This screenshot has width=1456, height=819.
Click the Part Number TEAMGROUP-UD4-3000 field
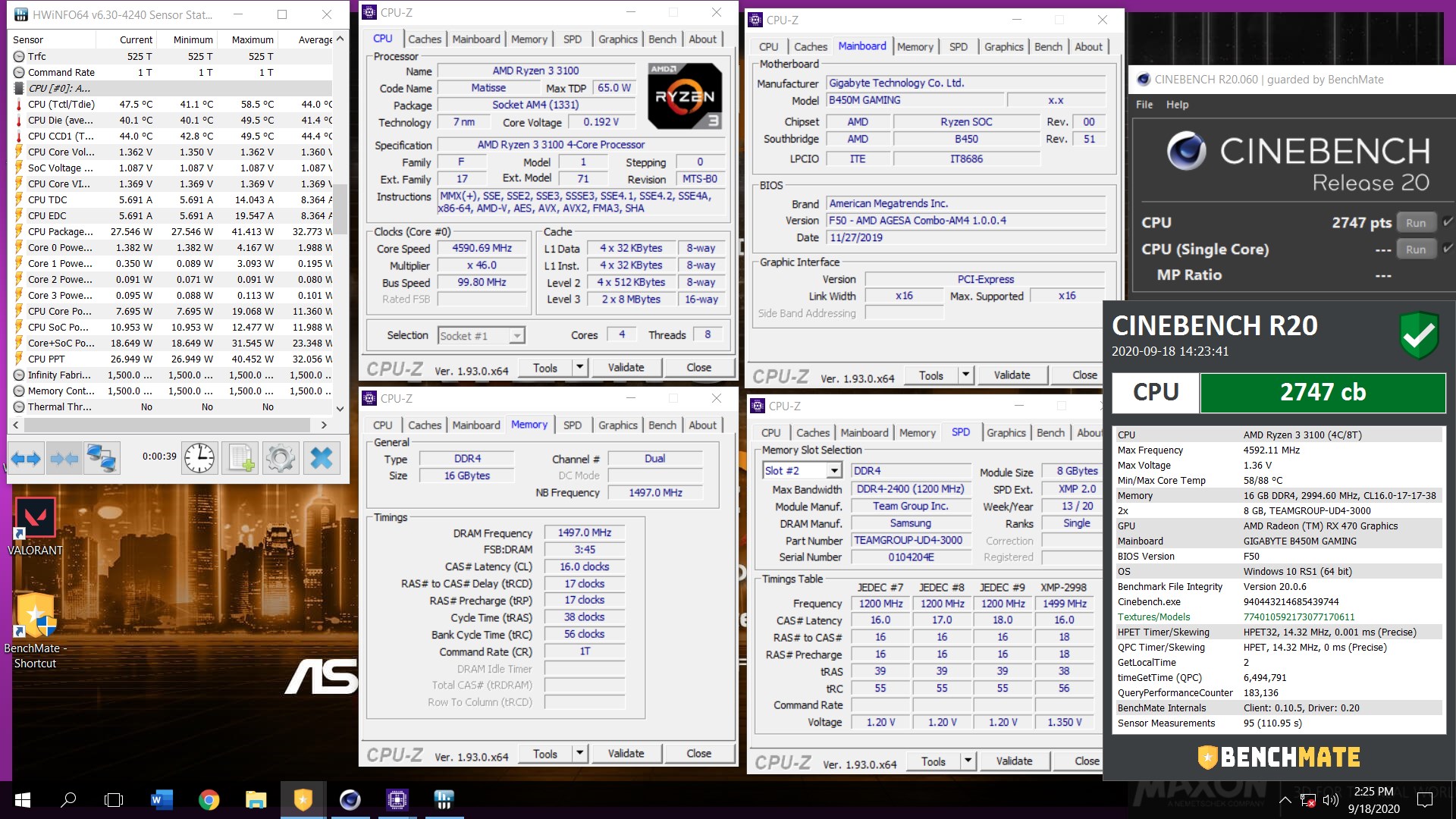[910, 540]
